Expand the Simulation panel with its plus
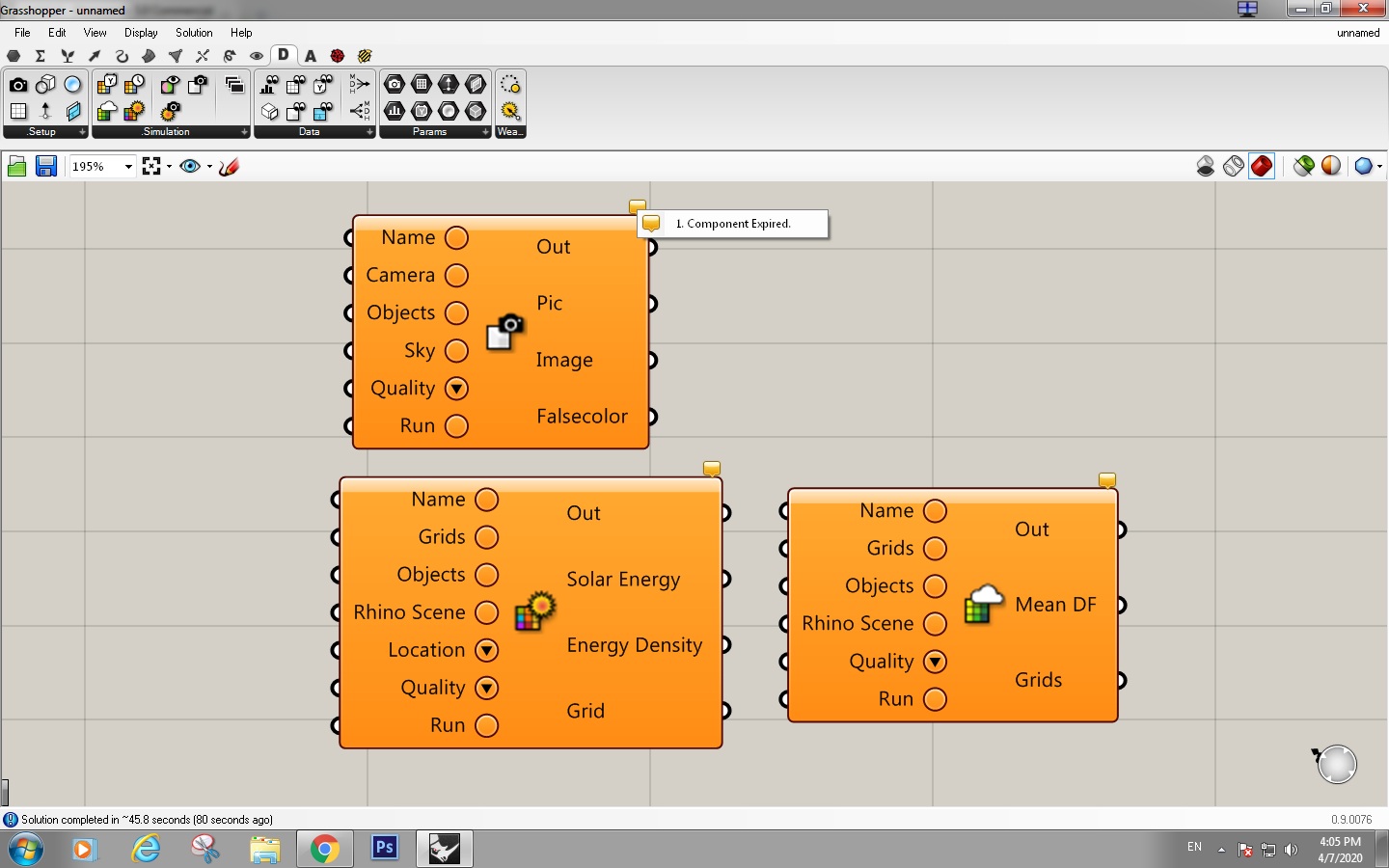Viewport: 1389px width, 868px height. pos(244,132)
